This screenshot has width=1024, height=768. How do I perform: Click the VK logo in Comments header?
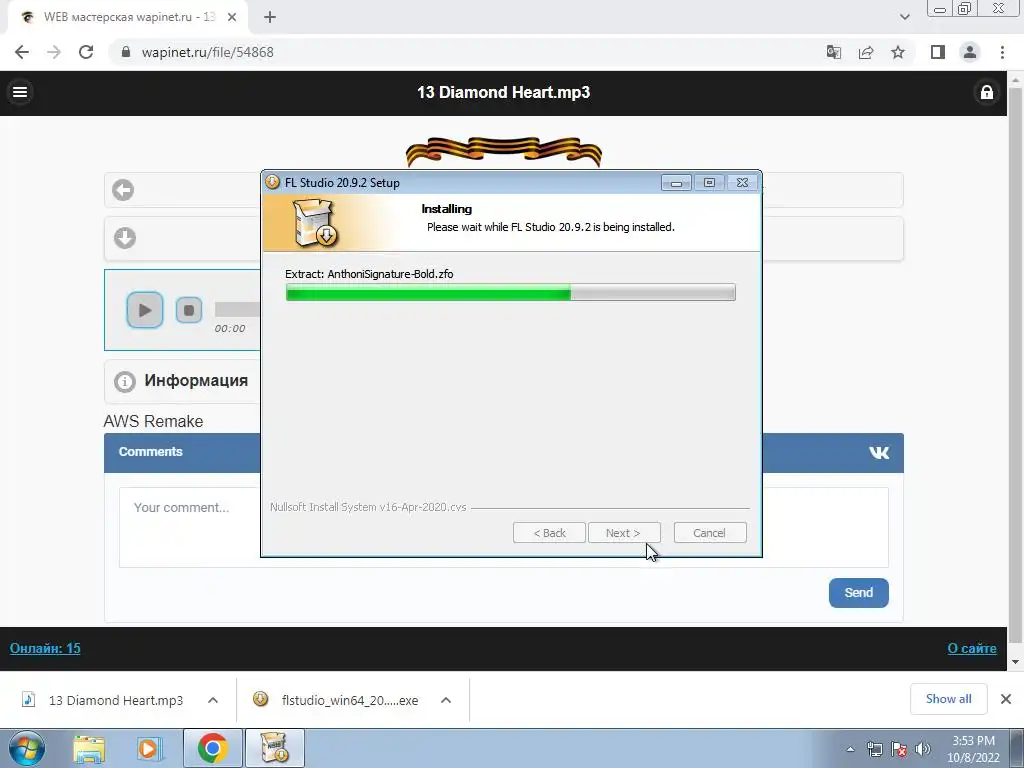[x=879, y=453]
